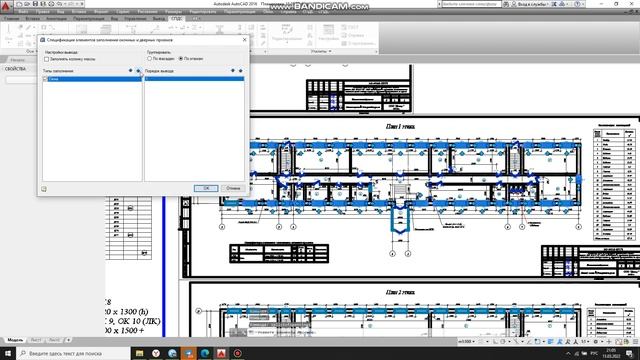Select the second grouping radio button
This screenshot has width=640, height=360.
click(x=181, y=59)
